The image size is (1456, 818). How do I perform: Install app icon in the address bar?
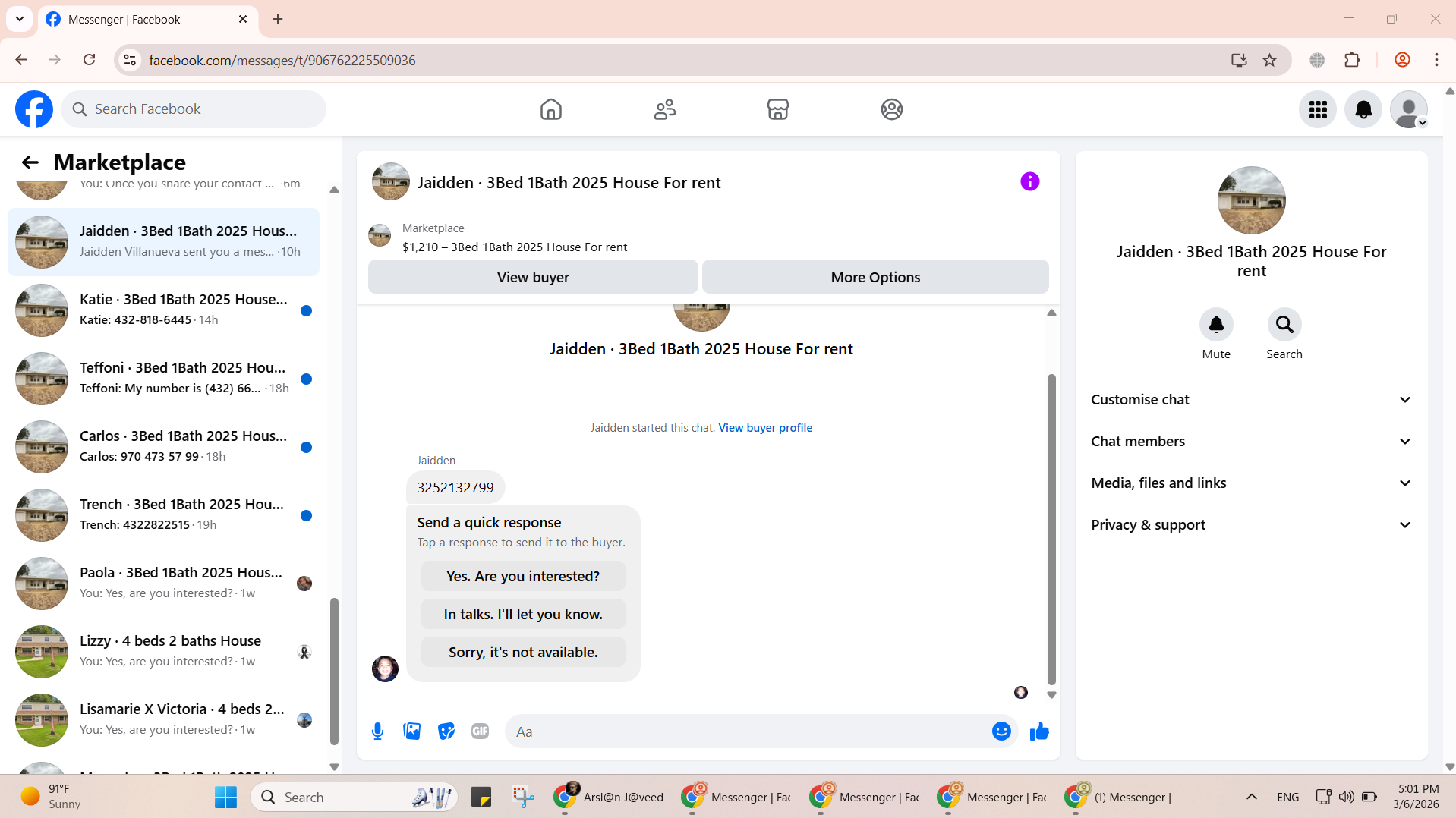tap(1239, 60)
